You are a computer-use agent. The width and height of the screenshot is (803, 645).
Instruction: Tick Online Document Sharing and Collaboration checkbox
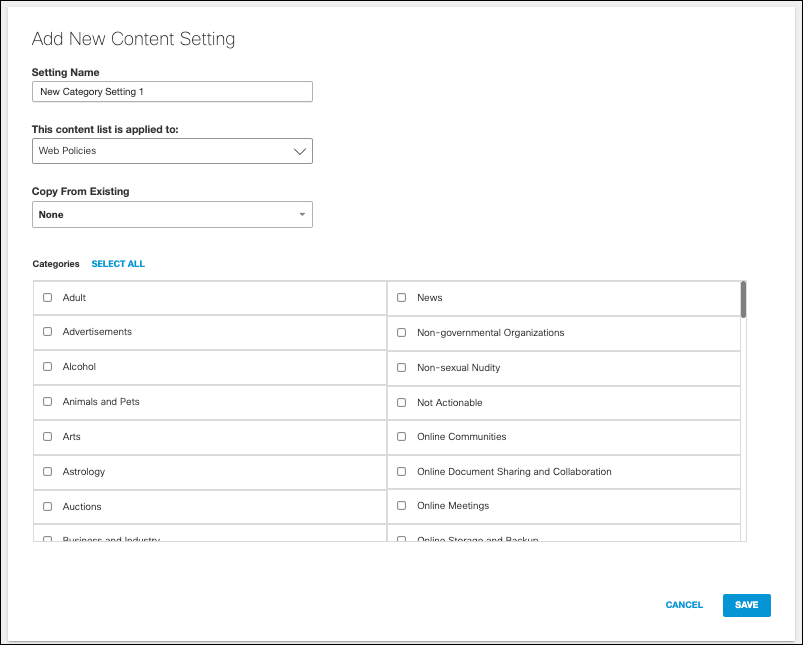click(x=402, y=472)
